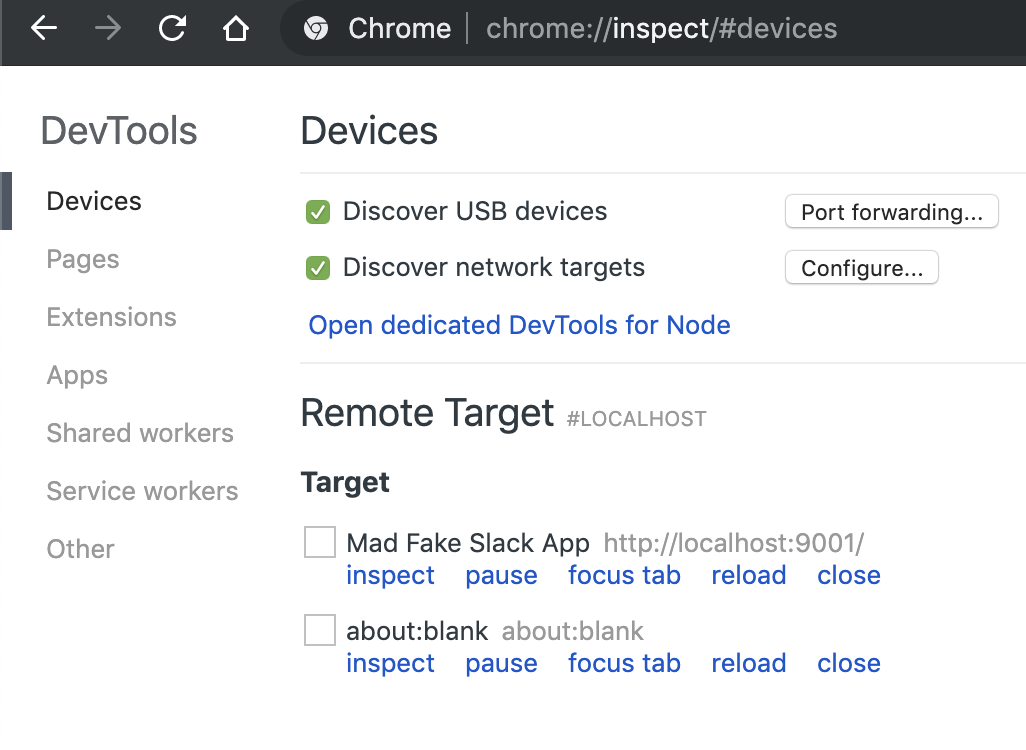This screenshot has width=1026, height=750.
Task: Click the Chrome logo in address bar
Action: coord(316,29)
